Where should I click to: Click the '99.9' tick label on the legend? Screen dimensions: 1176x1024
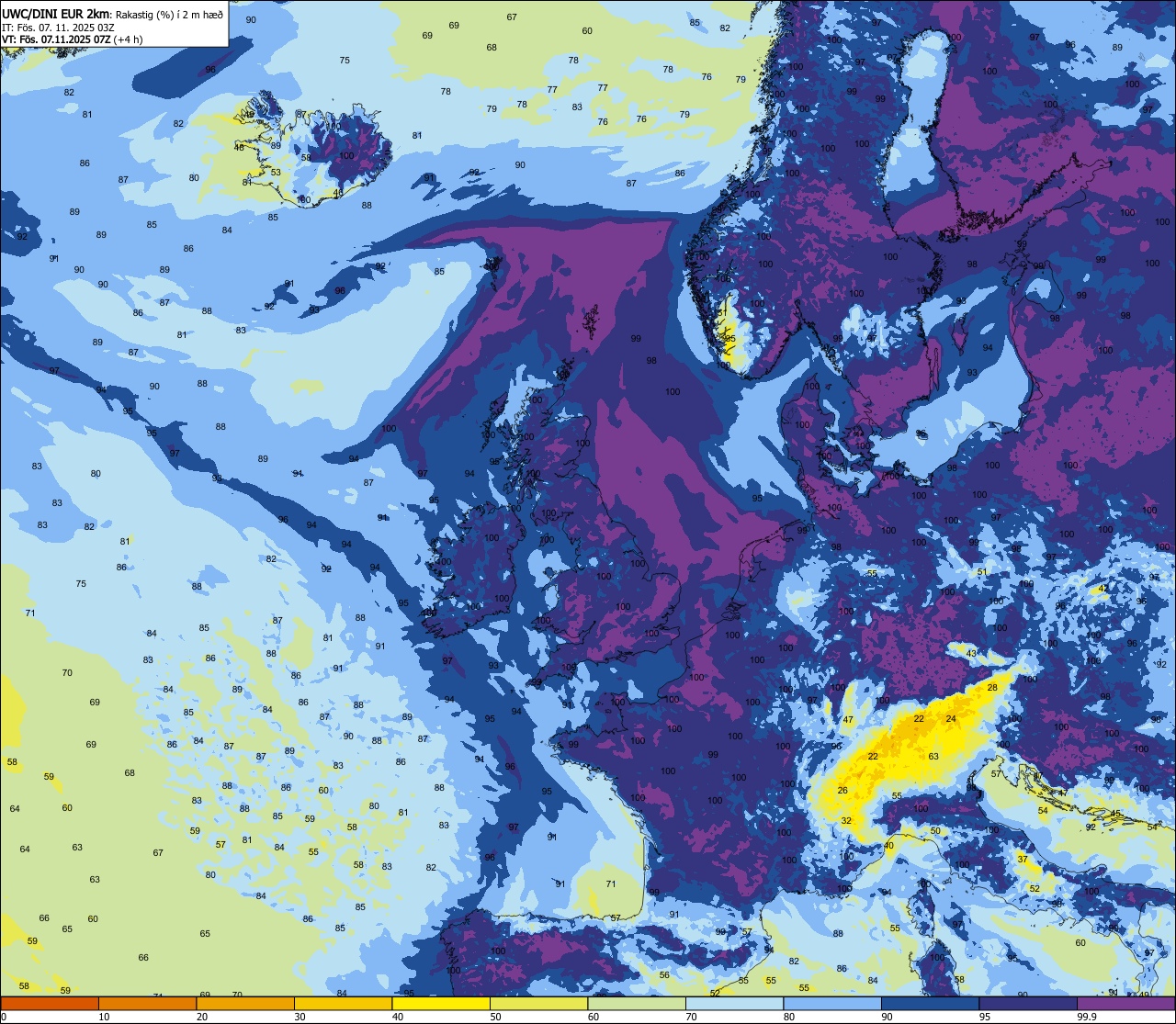click(x=1087, y=1017)
